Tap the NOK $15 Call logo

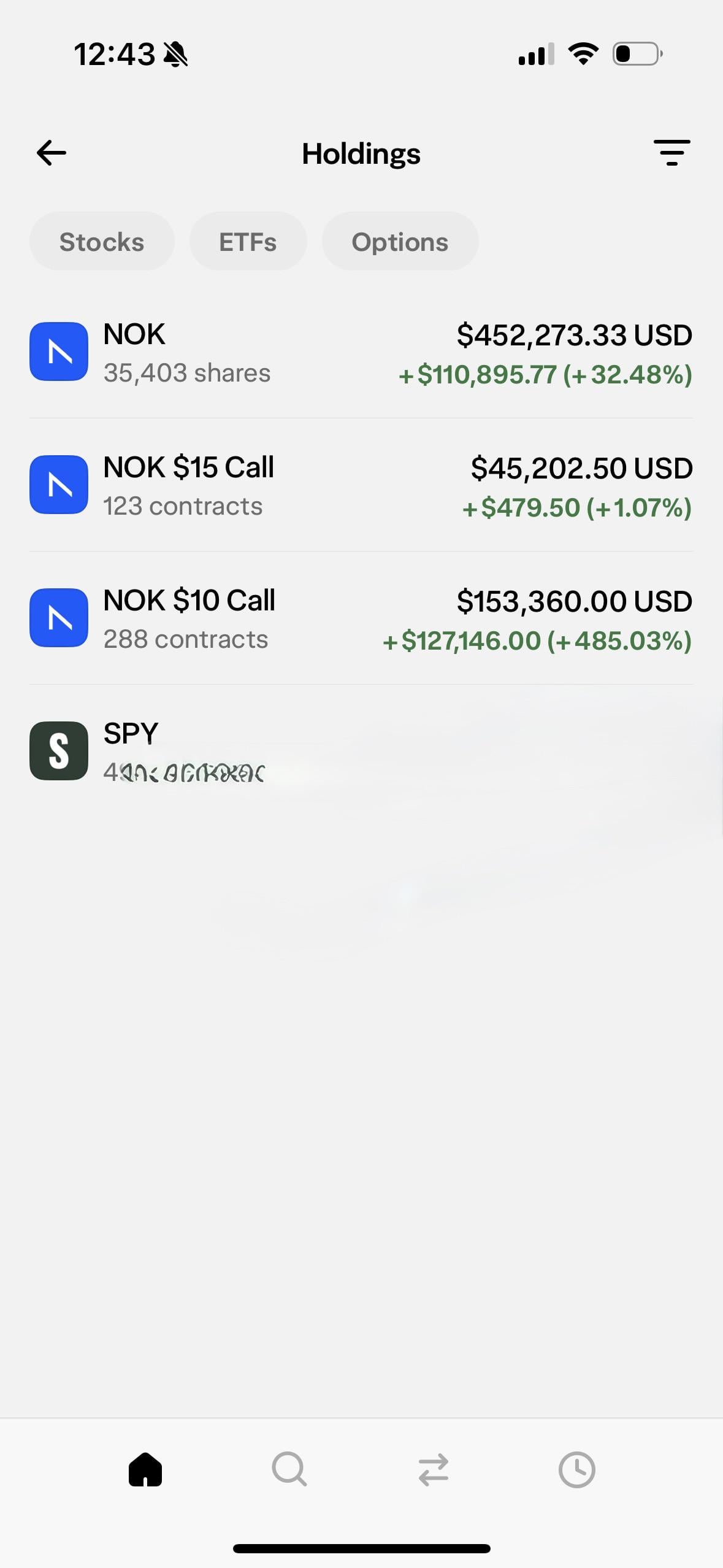(x=59, y=485)
